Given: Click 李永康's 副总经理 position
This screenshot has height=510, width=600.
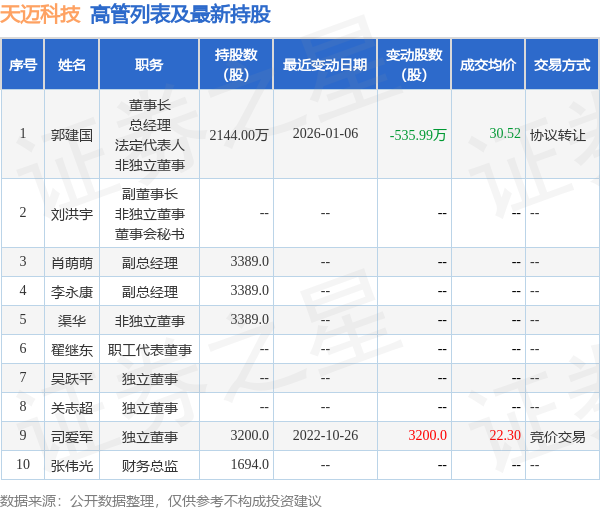Looking at the screenshot, I should click(x=150, y=292).
